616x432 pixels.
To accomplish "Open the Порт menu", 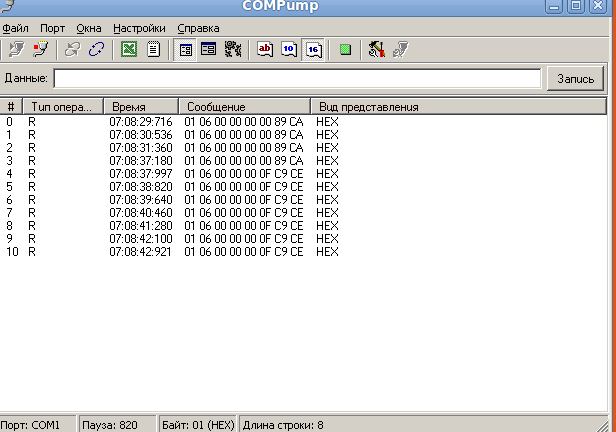I will 52,29.
